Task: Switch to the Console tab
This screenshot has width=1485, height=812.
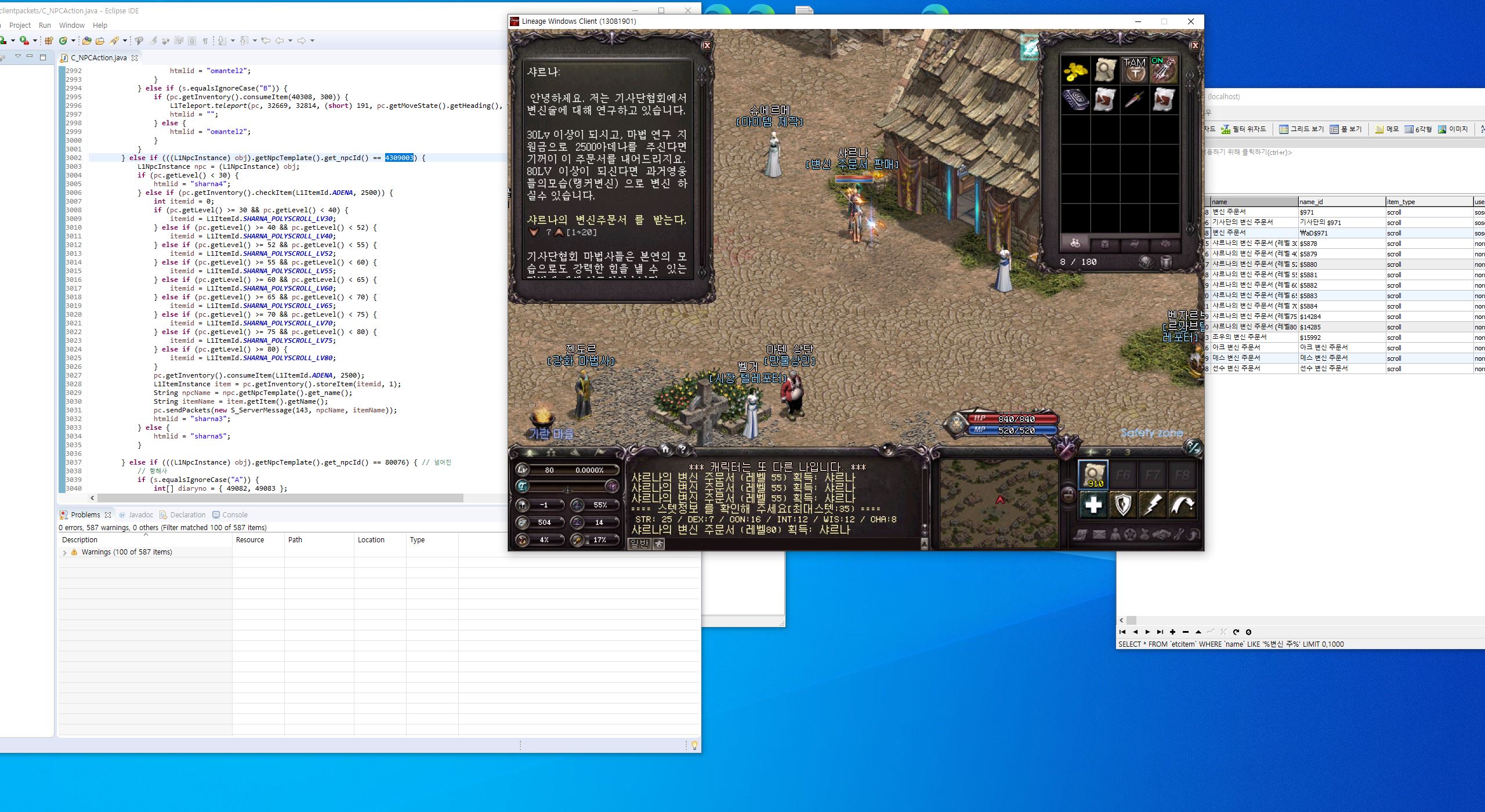Action: pyautogui.click(x=230, y=514)
